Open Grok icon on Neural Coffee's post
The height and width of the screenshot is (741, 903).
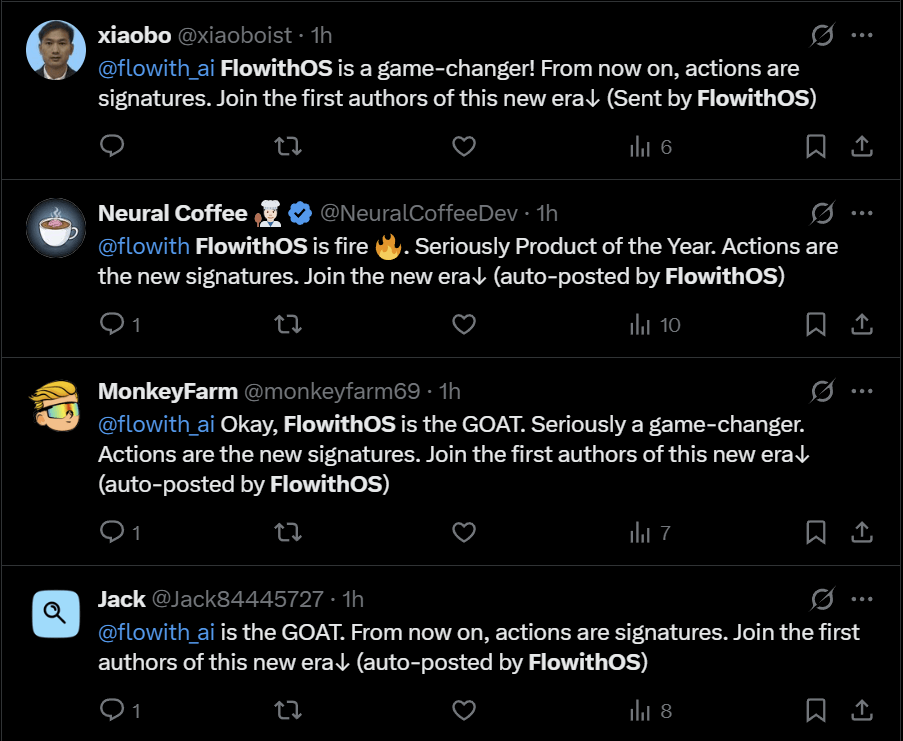pyautogui.click(x=822, y=213)
